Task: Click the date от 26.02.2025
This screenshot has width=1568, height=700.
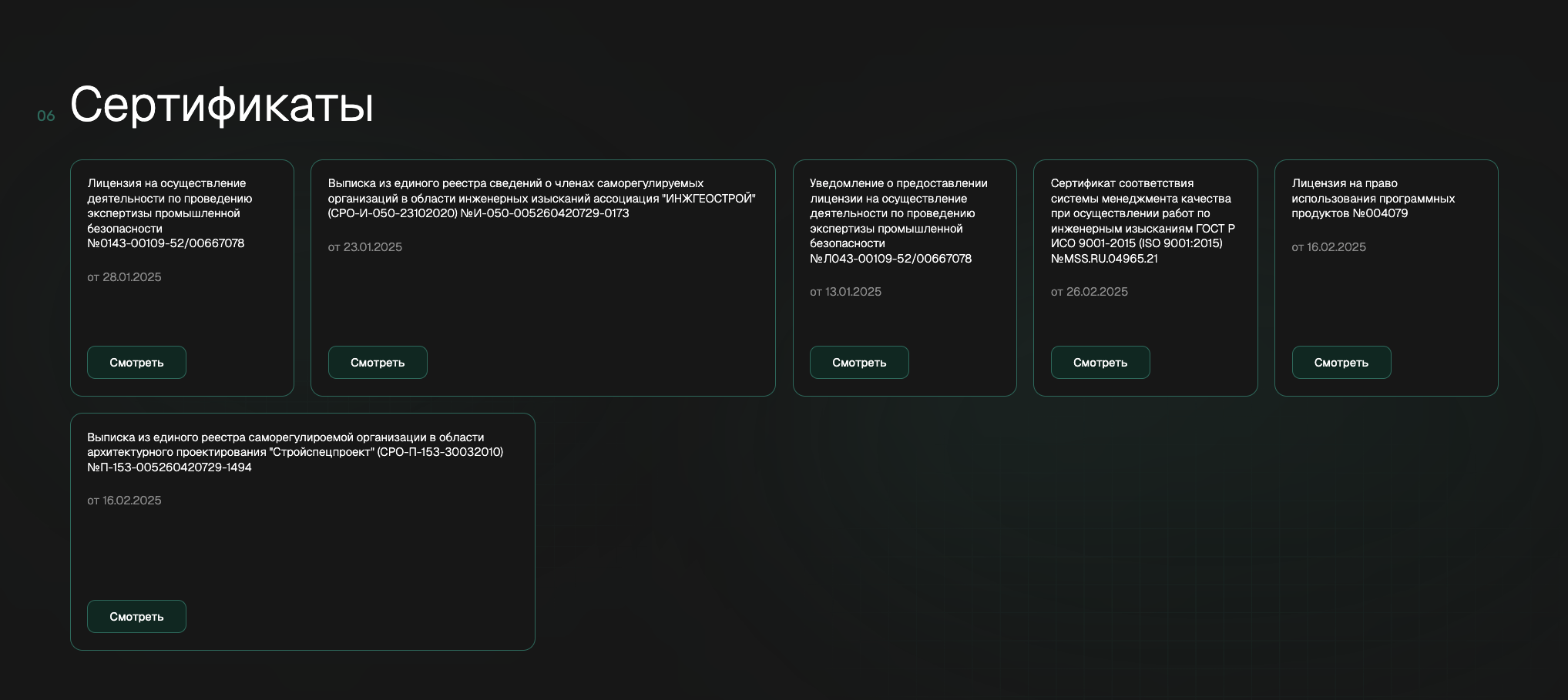Action: [x=1089, y=292]
